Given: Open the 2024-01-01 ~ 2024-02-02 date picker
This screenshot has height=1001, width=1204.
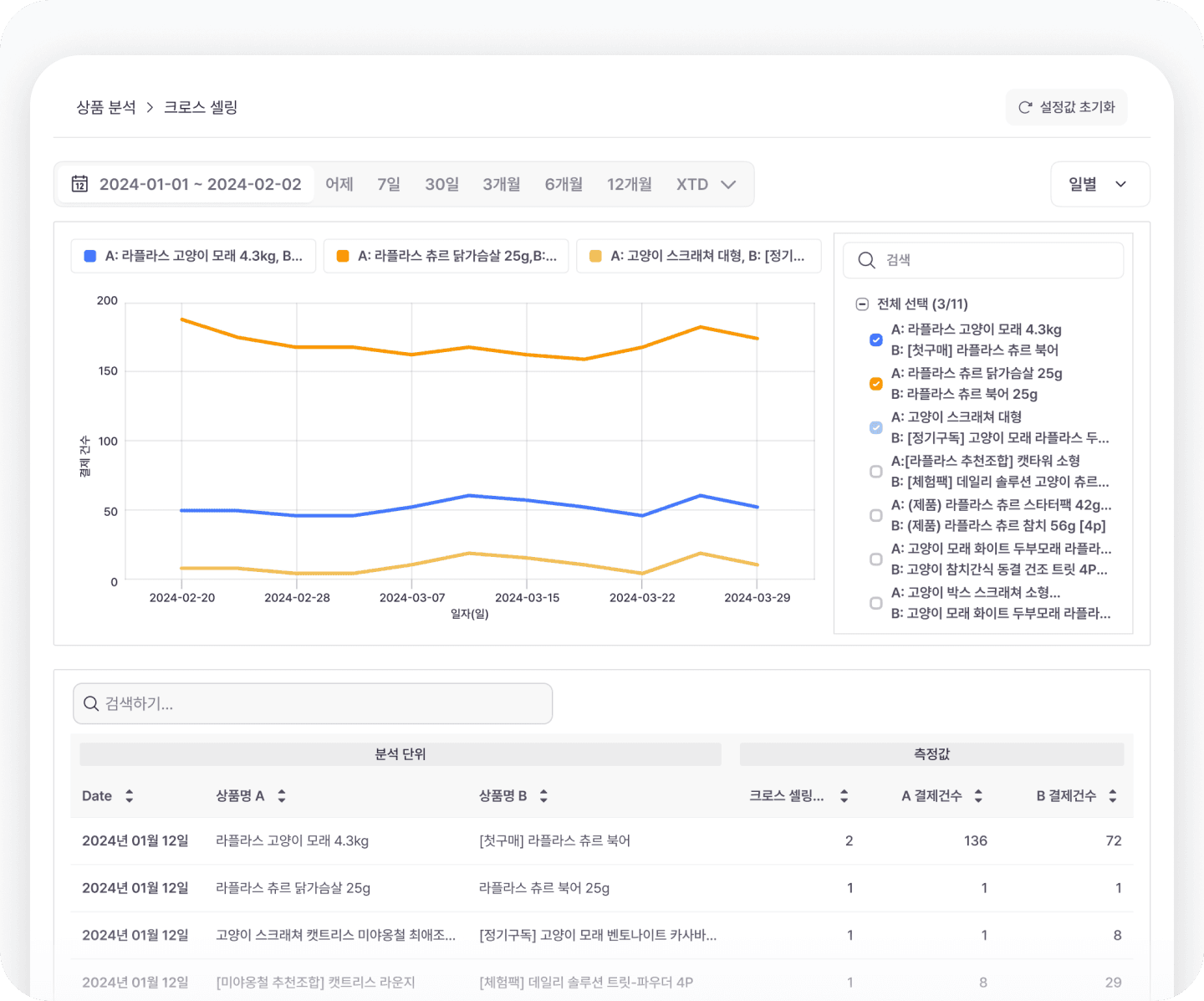Looking at the screenshot, I should (x=200, y=184).
